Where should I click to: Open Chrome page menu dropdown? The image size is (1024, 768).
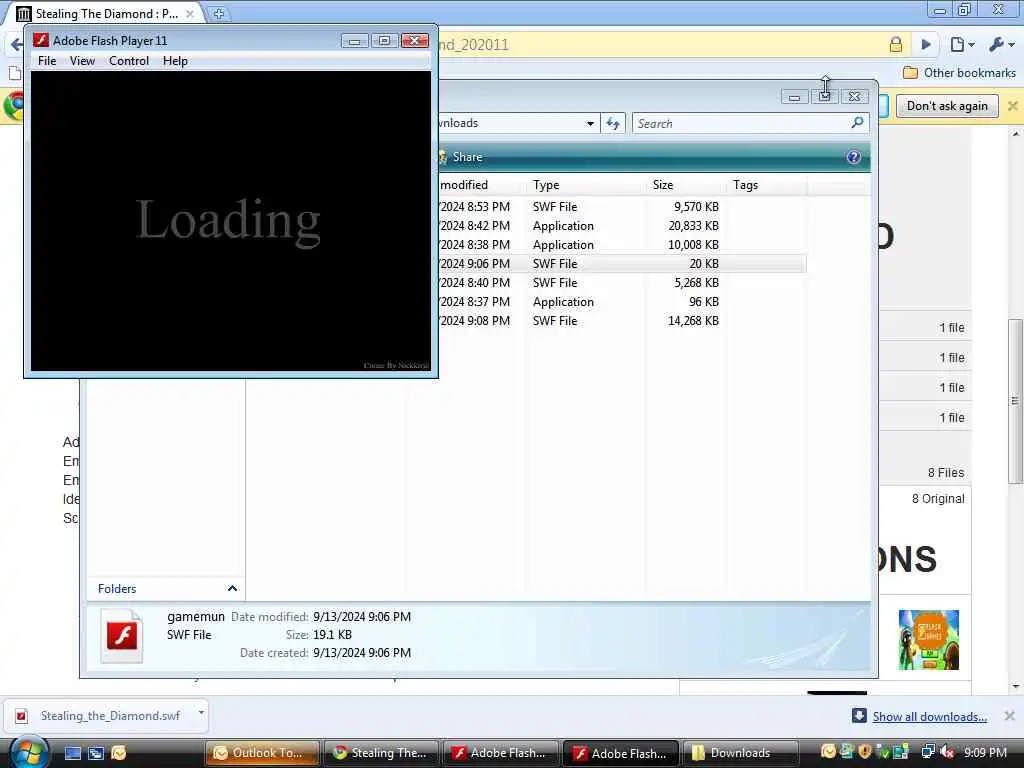point(962,44)
